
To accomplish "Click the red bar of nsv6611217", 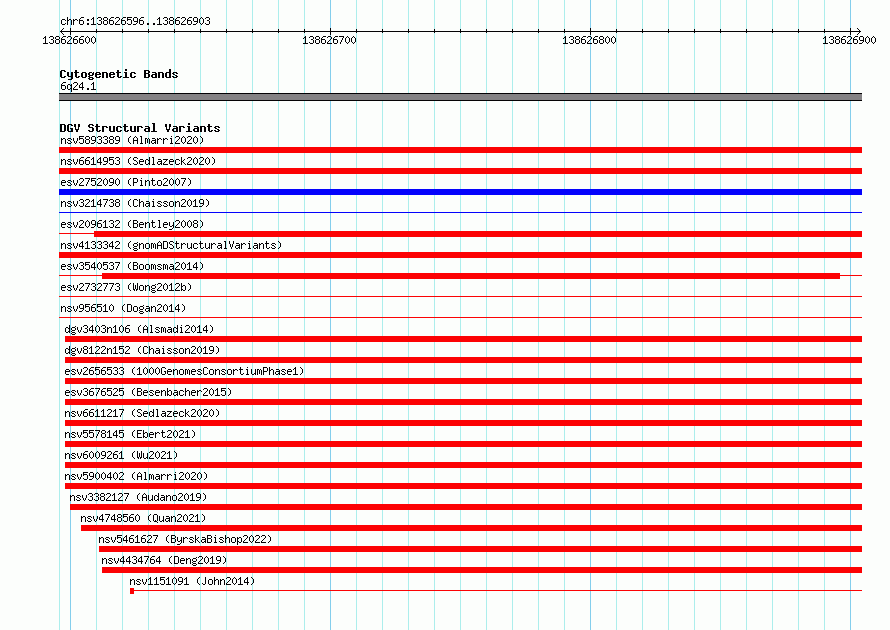I will (463, 423).
